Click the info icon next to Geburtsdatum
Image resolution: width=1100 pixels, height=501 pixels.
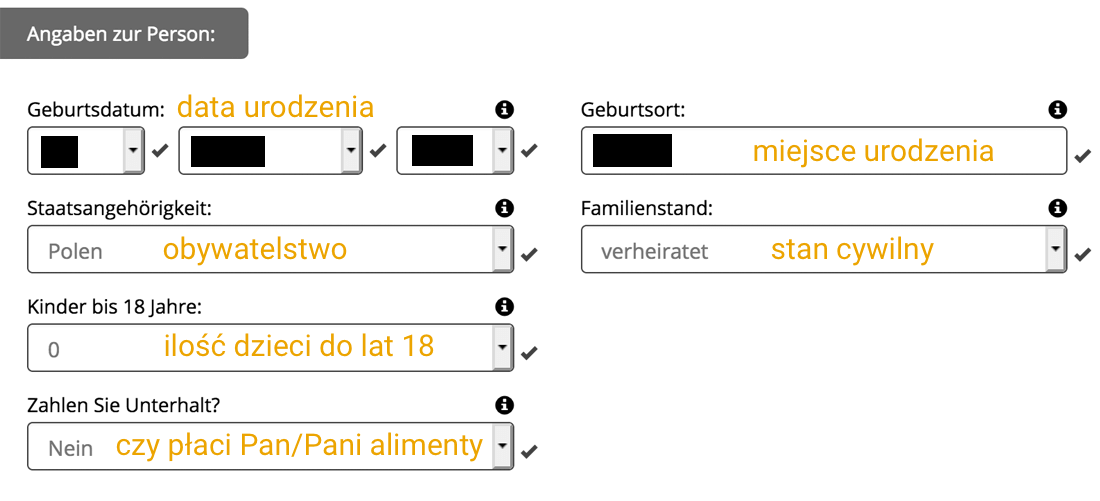click(504, 109)
